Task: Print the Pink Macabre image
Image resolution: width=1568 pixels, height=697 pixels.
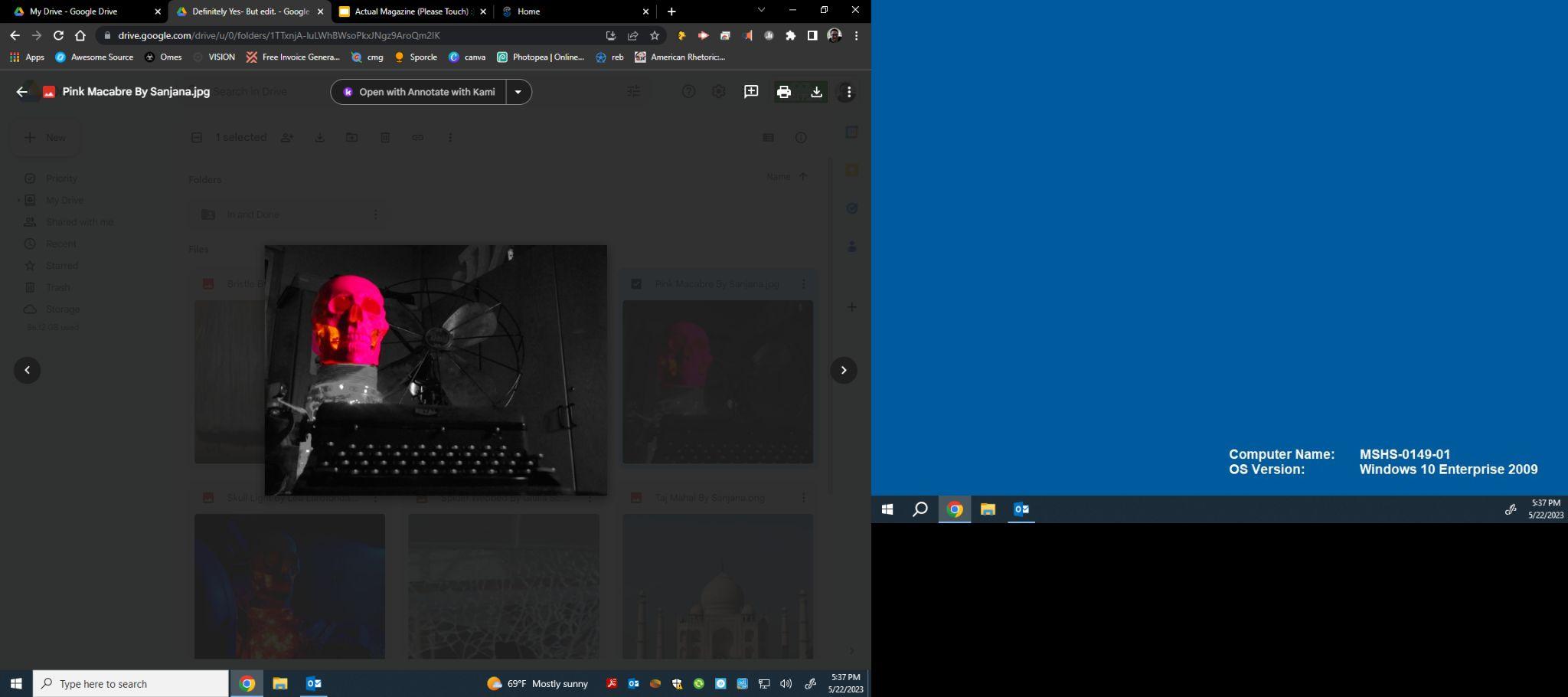Action: pyautogui.click(x=783, y=92)
